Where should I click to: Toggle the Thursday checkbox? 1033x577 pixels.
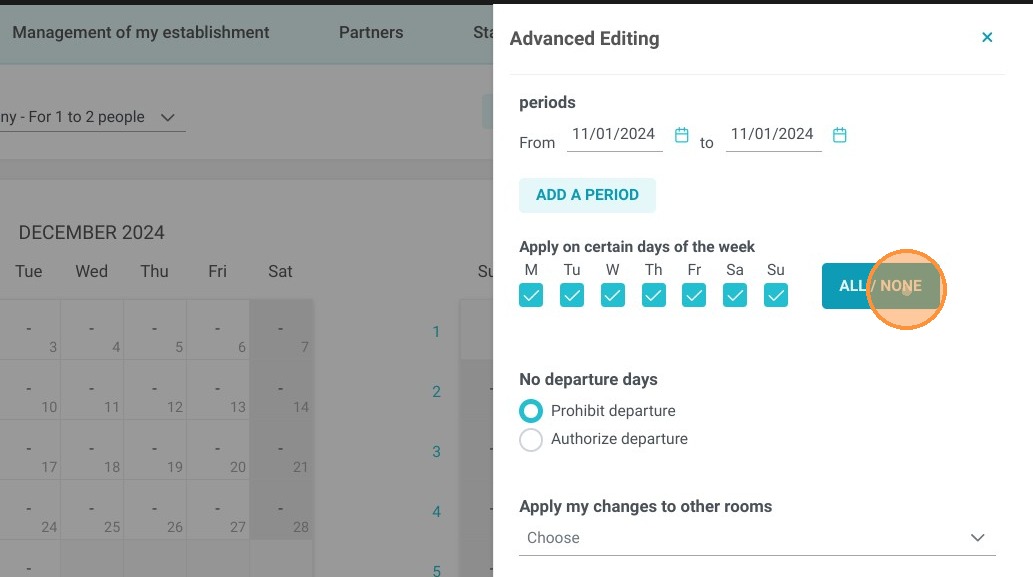(654, 295)
